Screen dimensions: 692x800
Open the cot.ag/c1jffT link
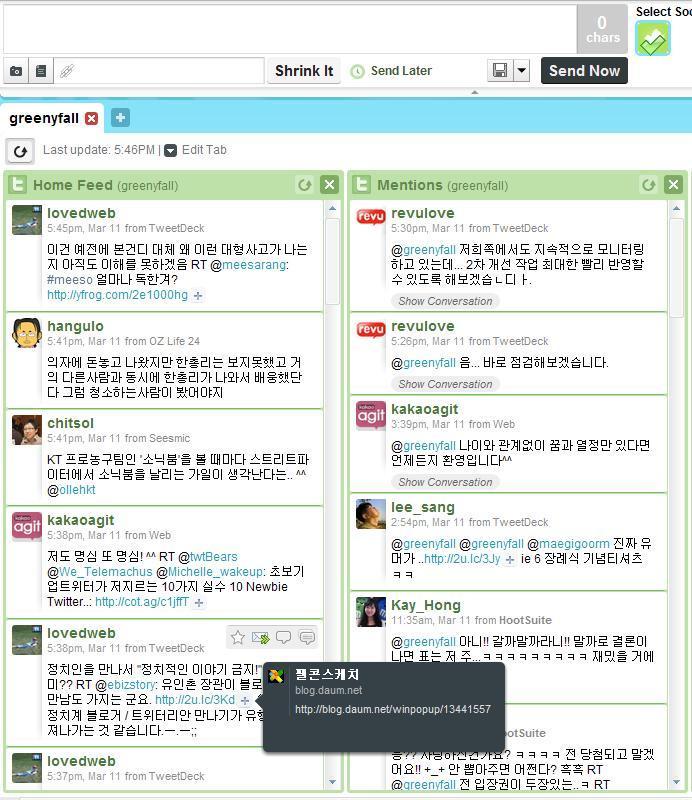(142, 602)
